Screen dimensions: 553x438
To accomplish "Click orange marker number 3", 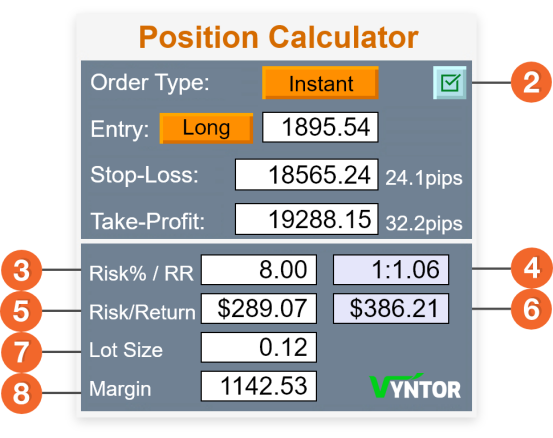I will pyautogui.click(x=22, y=270).
